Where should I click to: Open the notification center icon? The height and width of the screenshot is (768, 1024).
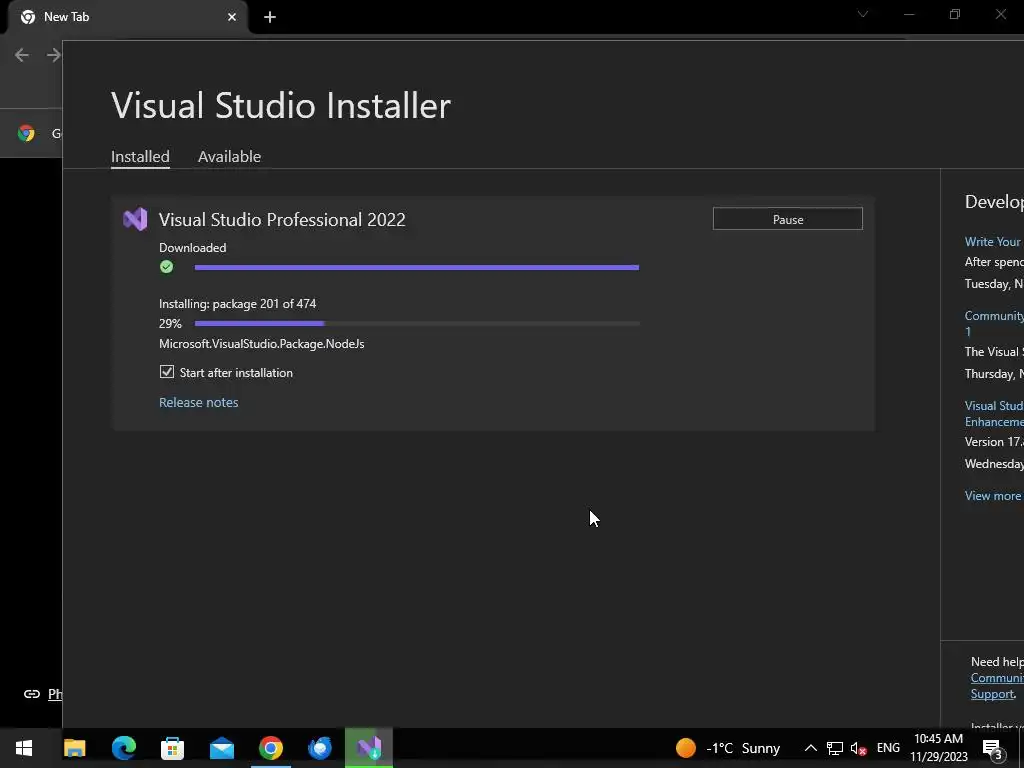(992, 749)
